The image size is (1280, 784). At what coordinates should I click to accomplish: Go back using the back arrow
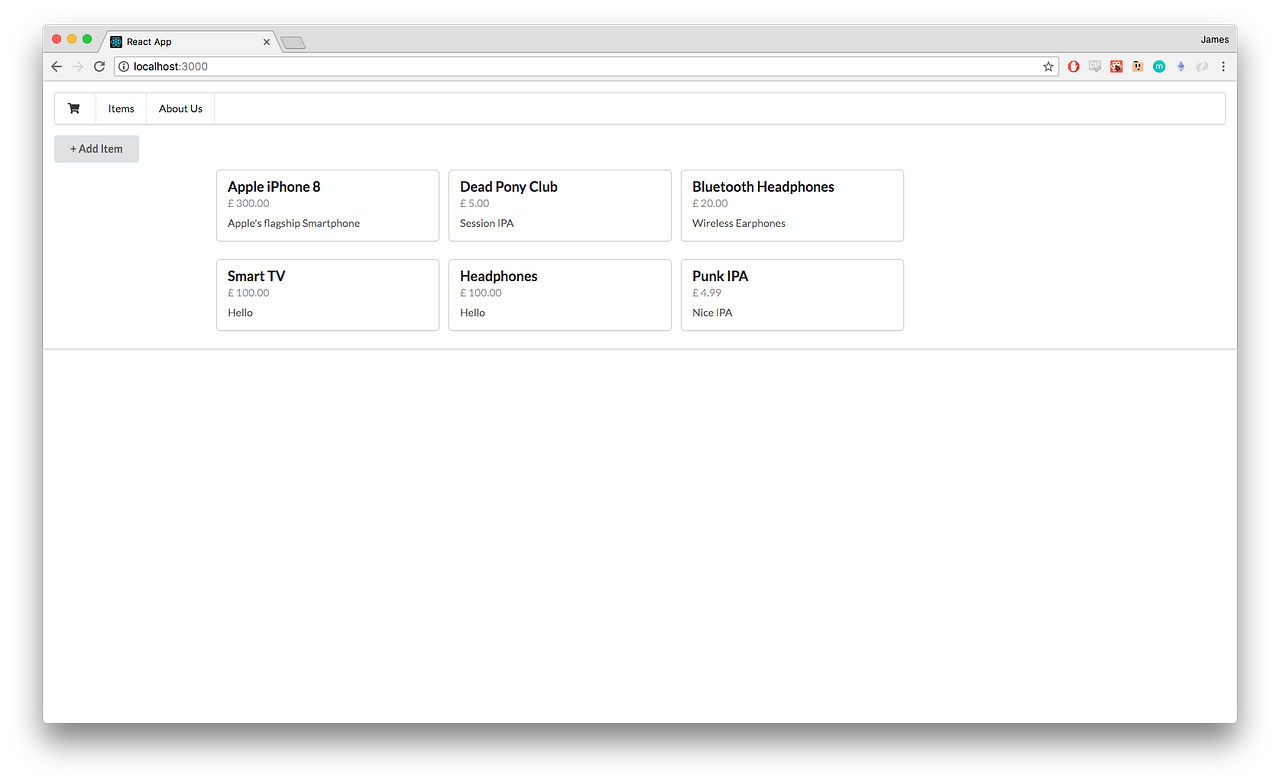pos(56,66)
